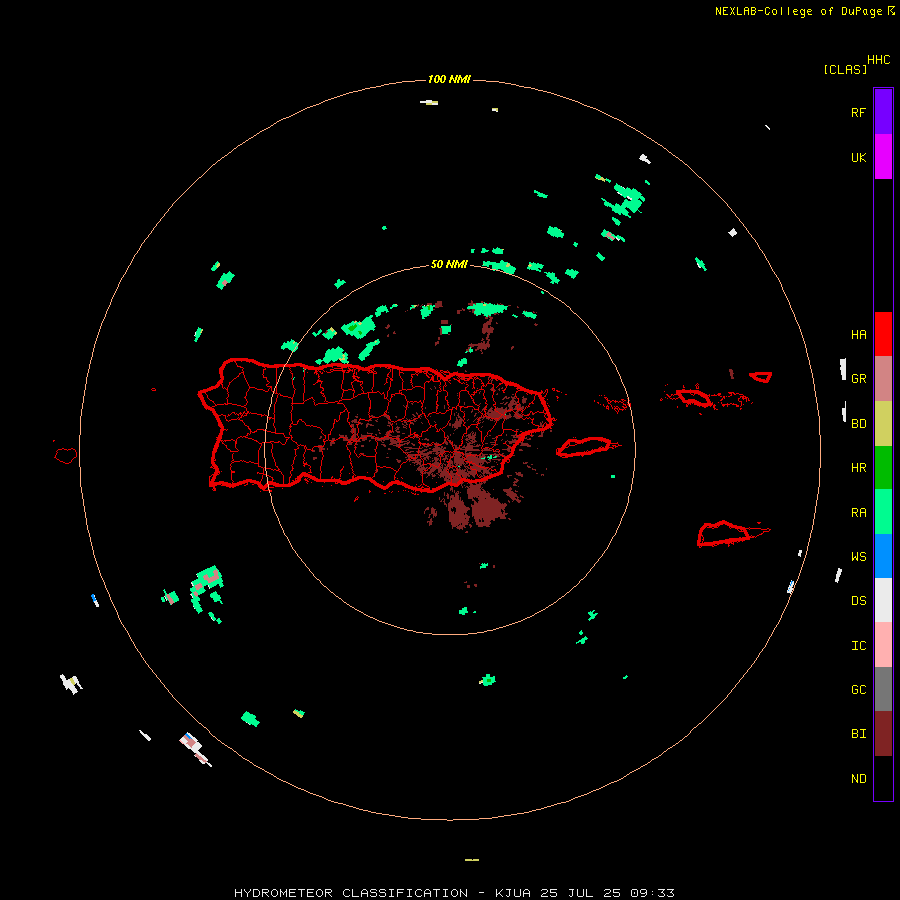Click the BI brown legend swatch
The height and width of the screenshot is (900, 900).
883,734
